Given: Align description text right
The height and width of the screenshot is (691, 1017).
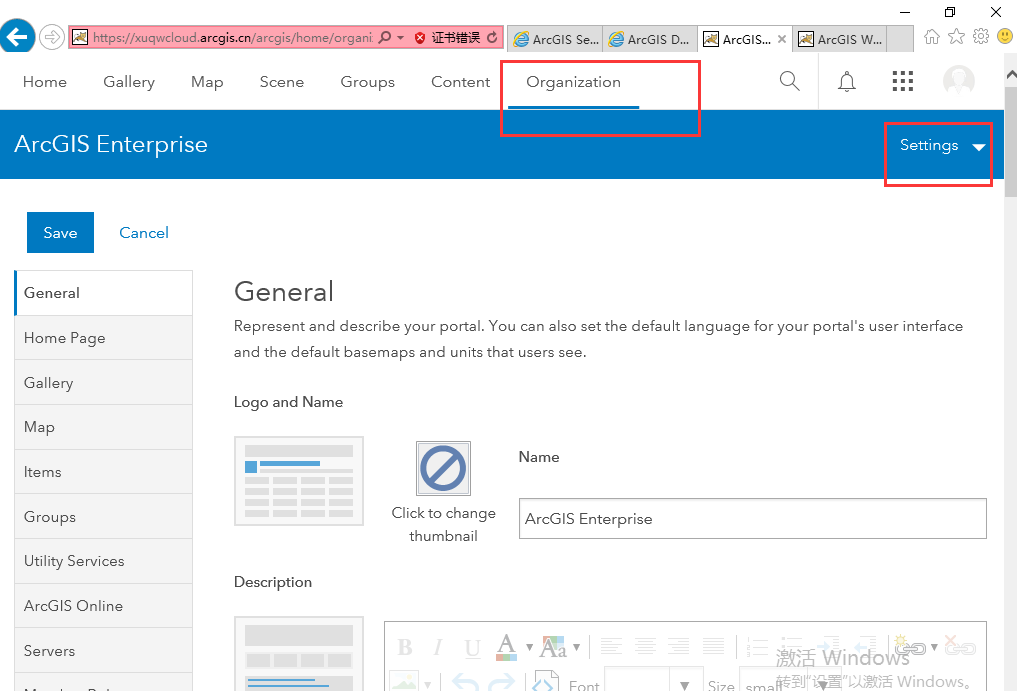Looking at the screenshot, I should tap(678, 646).
